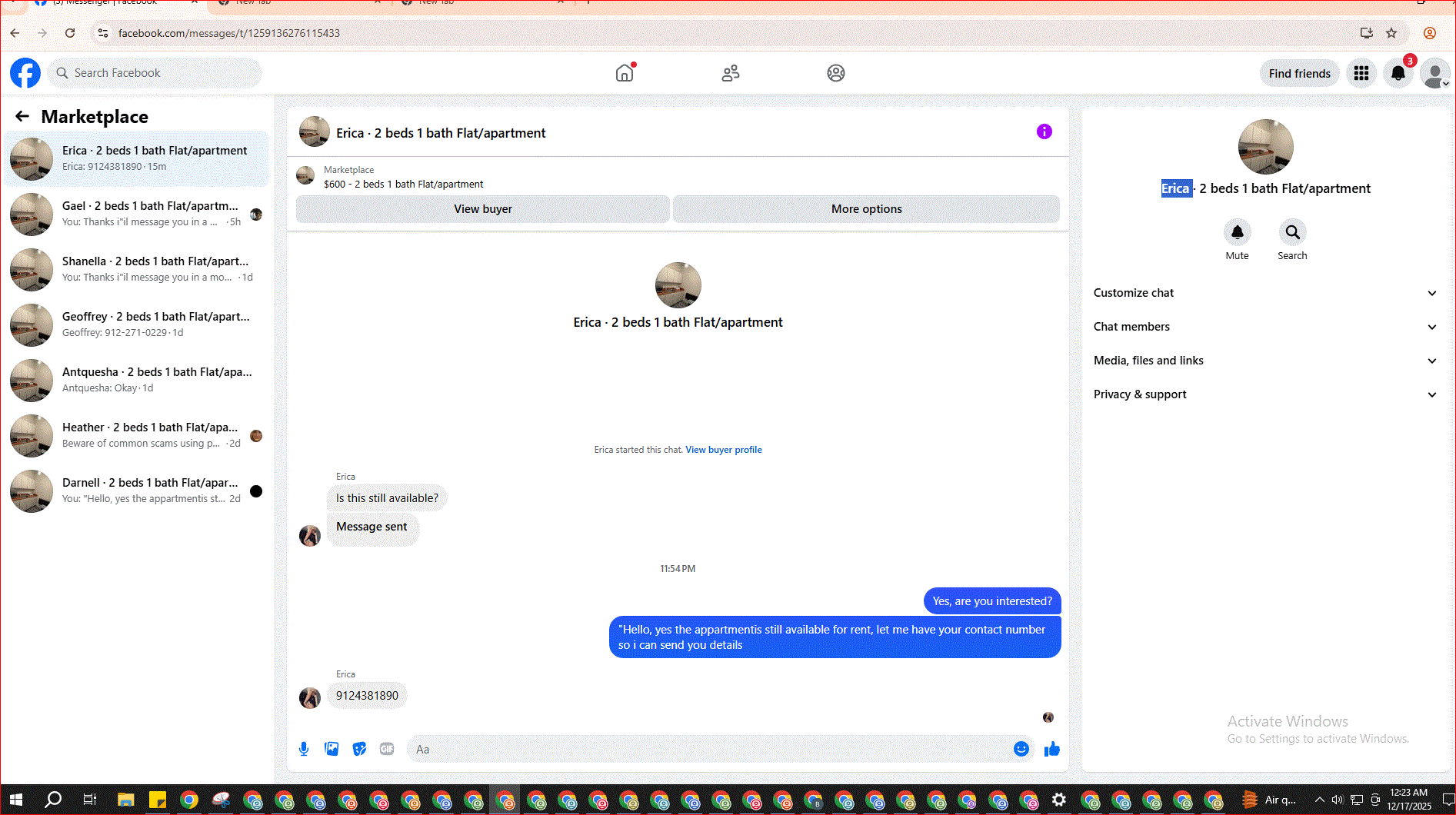Click the "Yes, are you interested?" message

[x=992, y=601]
